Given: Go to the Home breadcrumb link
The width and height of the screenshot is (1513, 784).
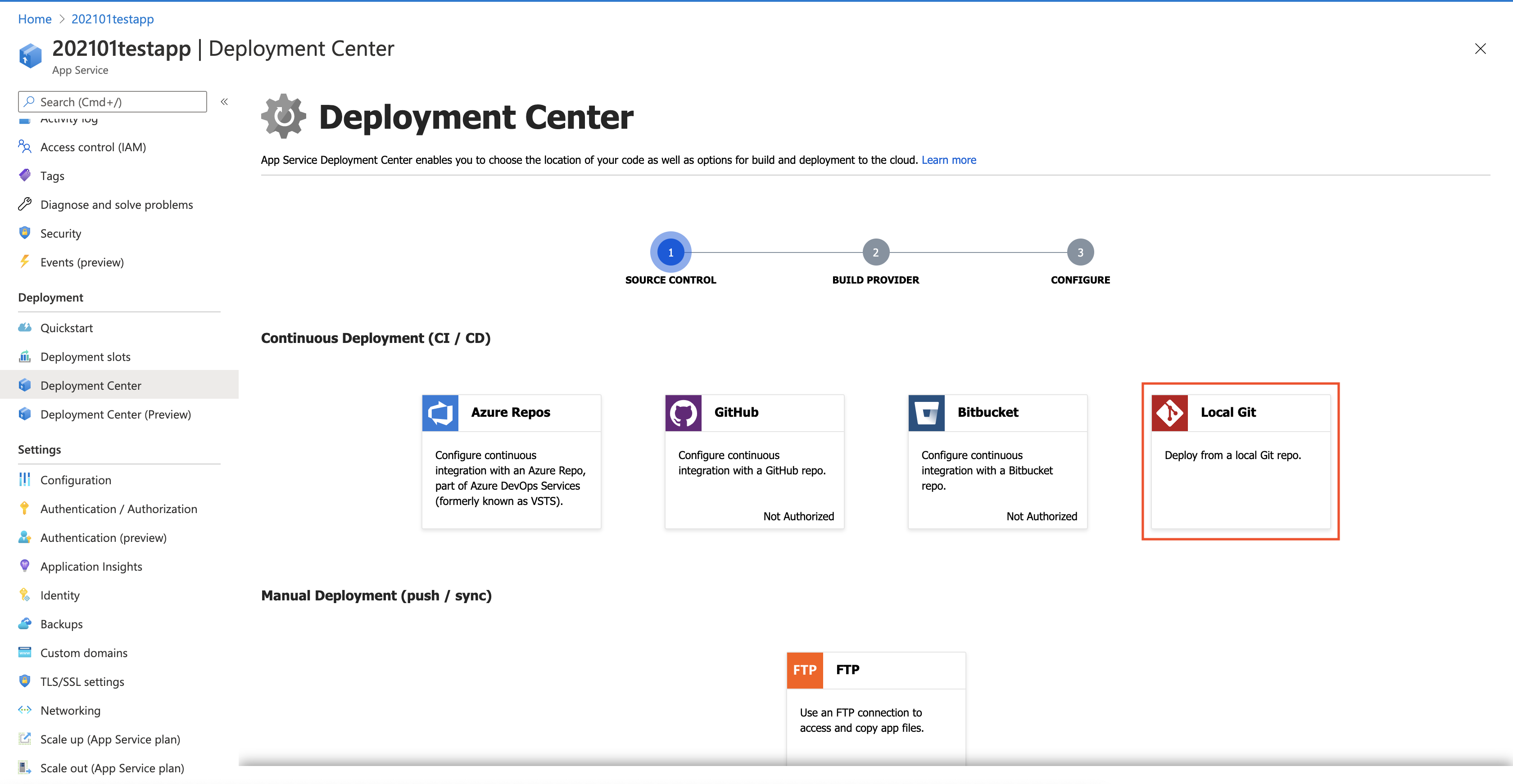Looking at the screenshot, I should pos(35,19).
